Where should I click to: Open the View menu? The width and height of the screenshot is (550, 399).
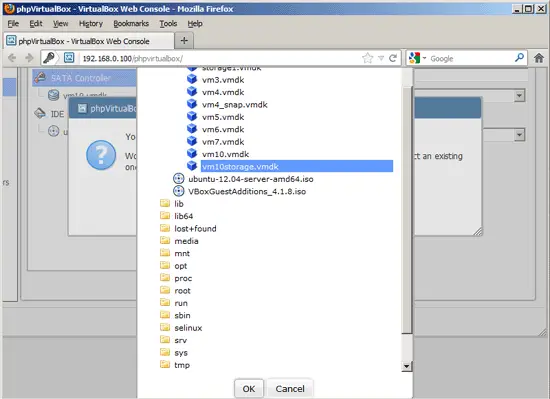[x=60, y=23]
